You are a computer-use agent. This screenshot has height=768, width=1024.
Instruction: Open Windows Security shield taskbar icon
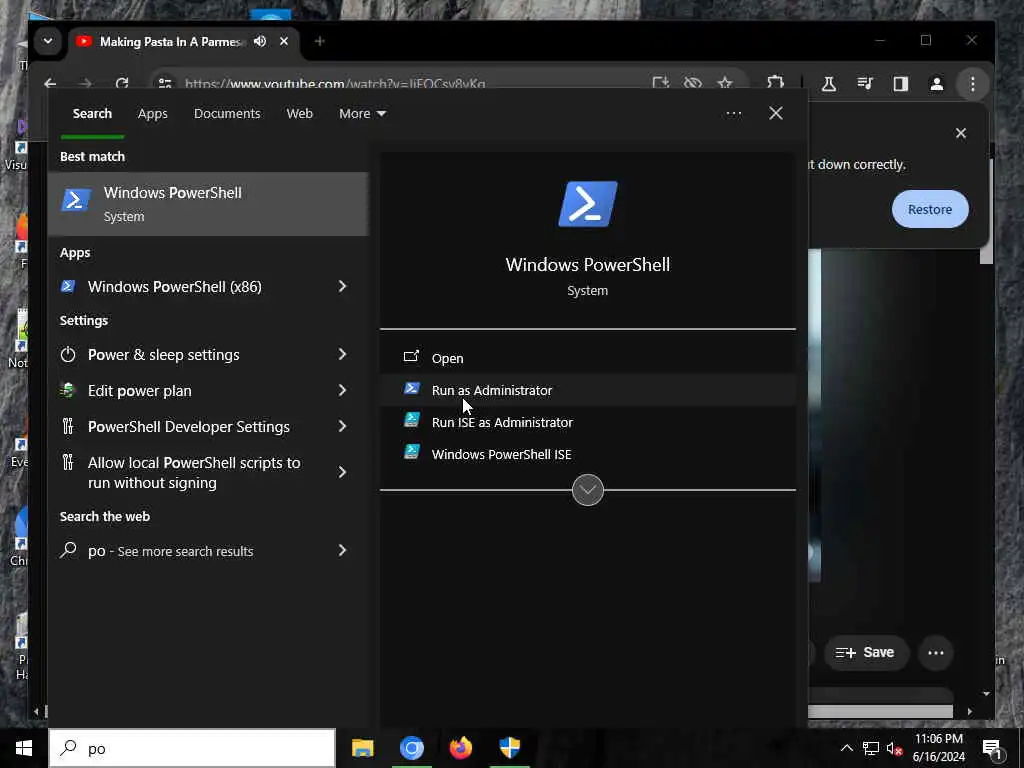coord(509,748)
